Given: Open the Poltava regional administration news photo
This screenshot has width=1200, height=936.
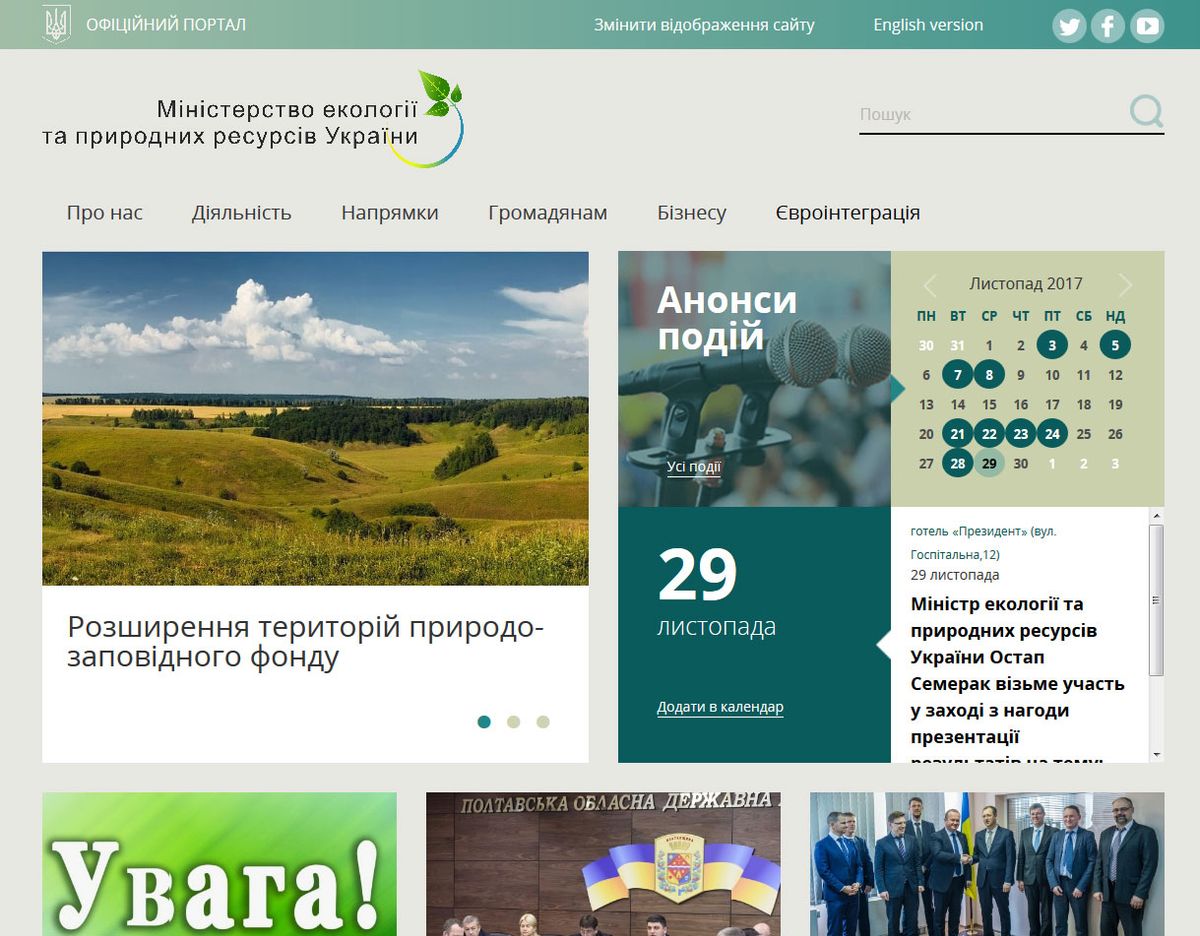Looking at the screenshot, I should tap(603, 864).
